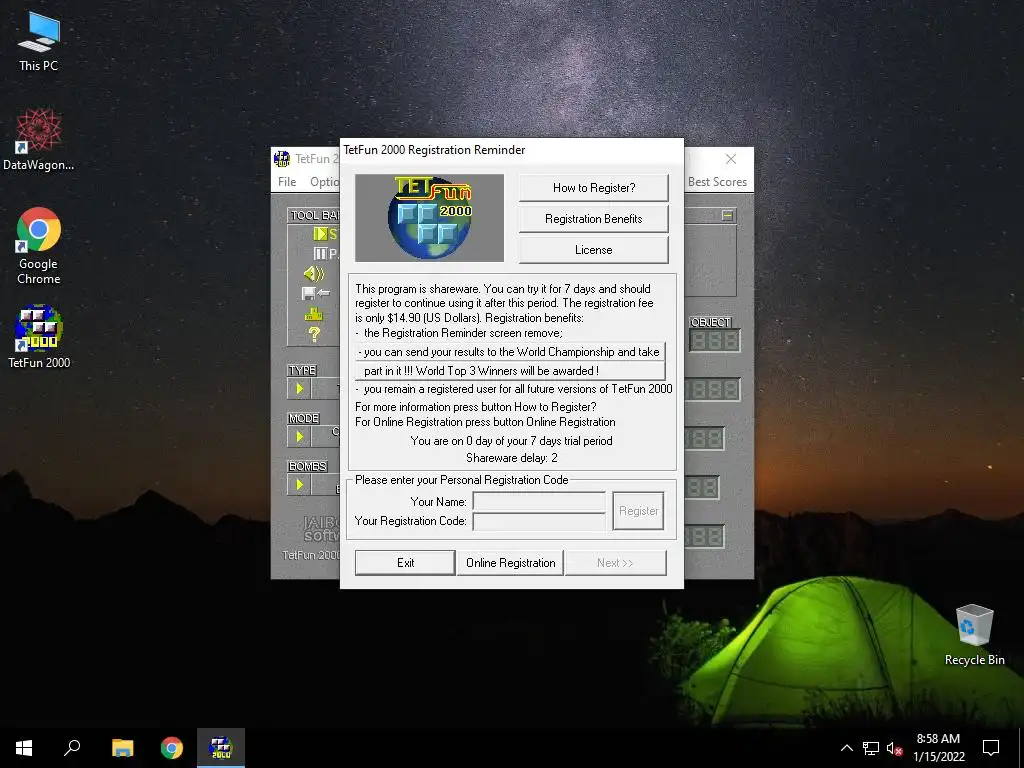View the License button
Image resolution: width=1024 pixels, height=768 pixels.
pos(594,249)
